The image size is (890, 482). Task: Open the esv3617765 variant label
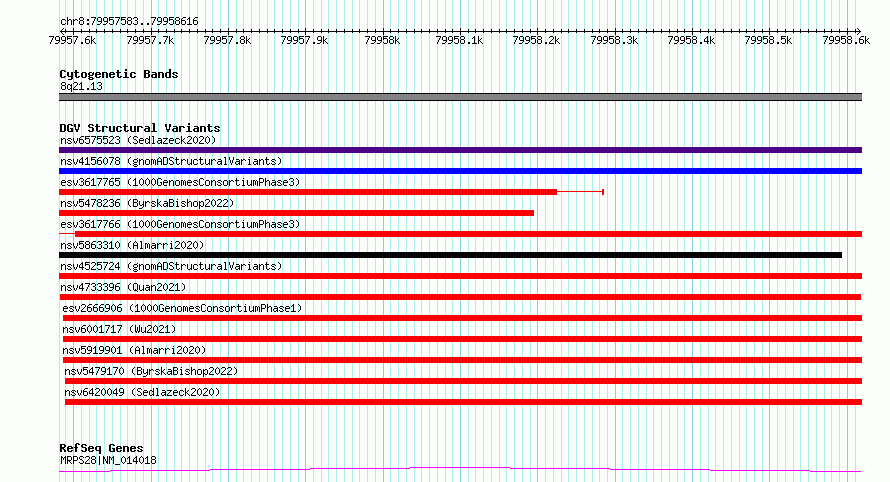click(180, 182)
